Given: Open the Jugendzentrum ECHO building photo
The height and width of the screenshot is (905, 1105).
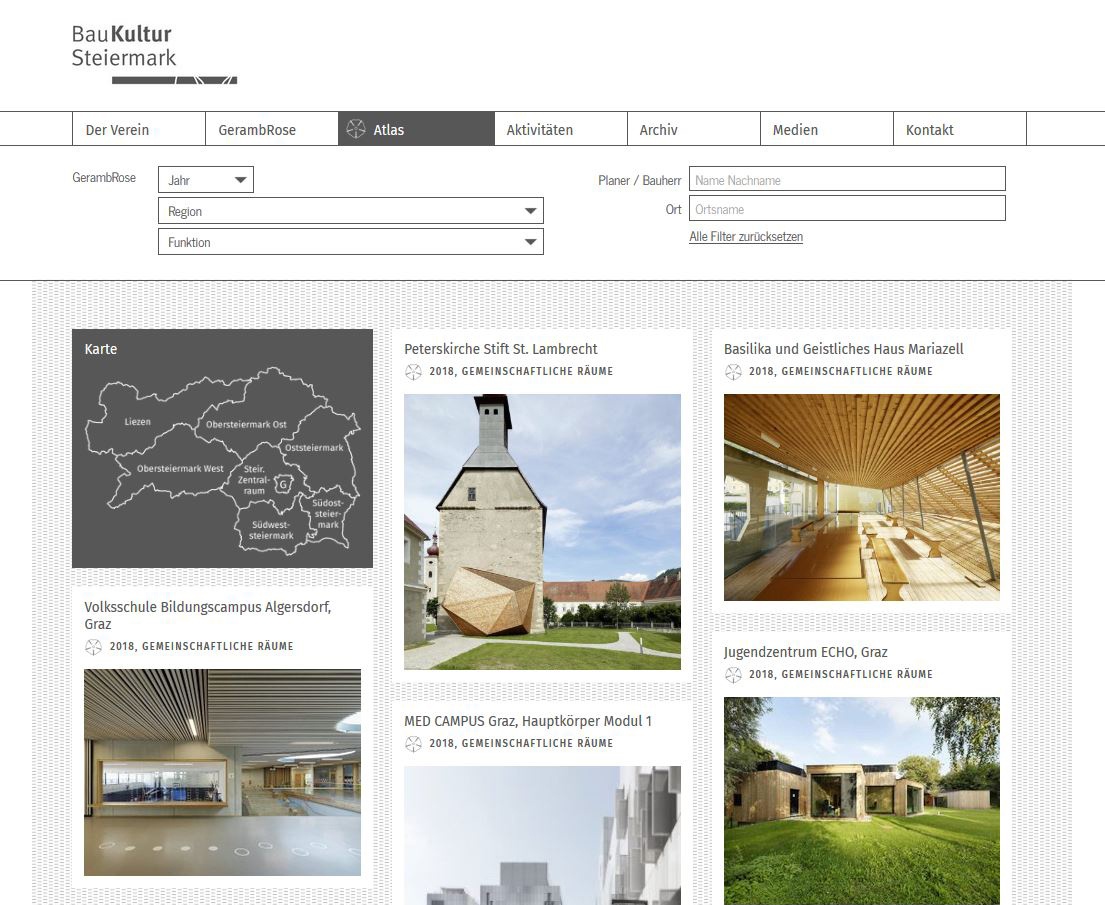Looking at the screenshot, I should 861,800.
